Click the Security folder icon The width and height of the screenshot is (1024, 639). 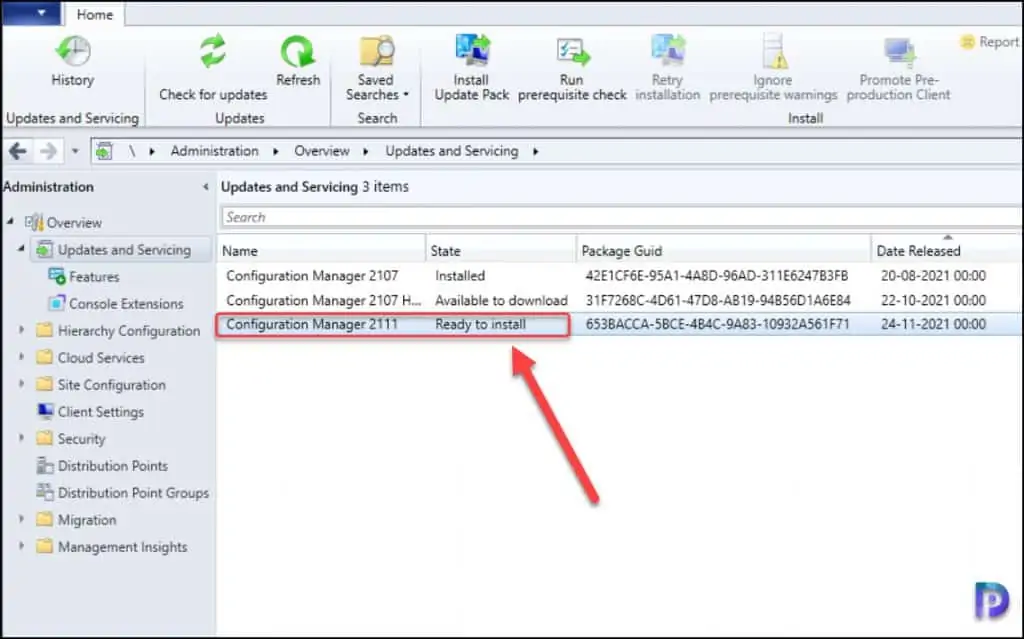[x=44, y=438]
